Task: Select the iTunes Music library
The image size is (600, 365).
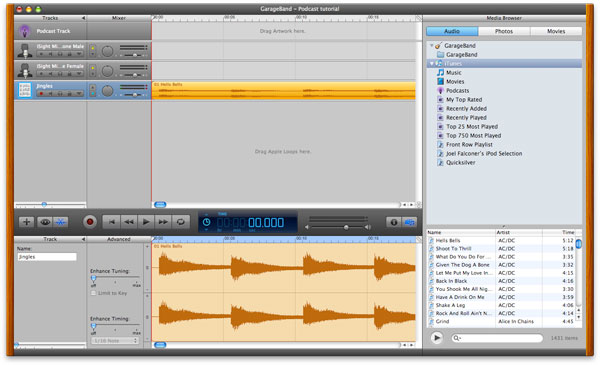Action: coord(453,73)
